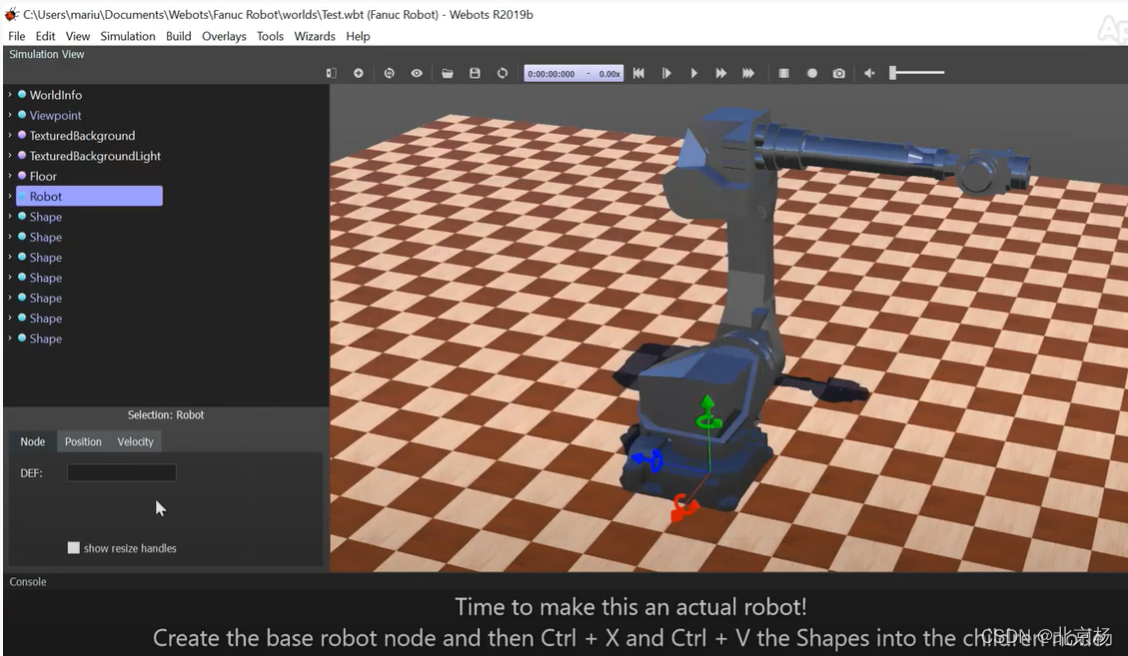Open the Simulation menu

coord(127,36)
